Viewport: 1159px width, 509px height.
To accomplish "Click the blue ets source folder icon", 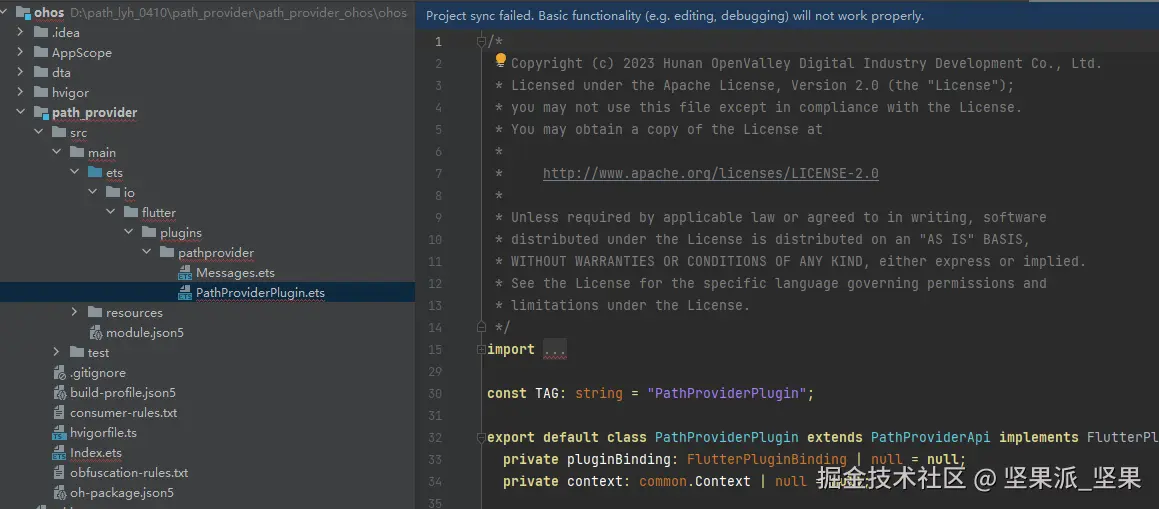I will click(95, 173).
